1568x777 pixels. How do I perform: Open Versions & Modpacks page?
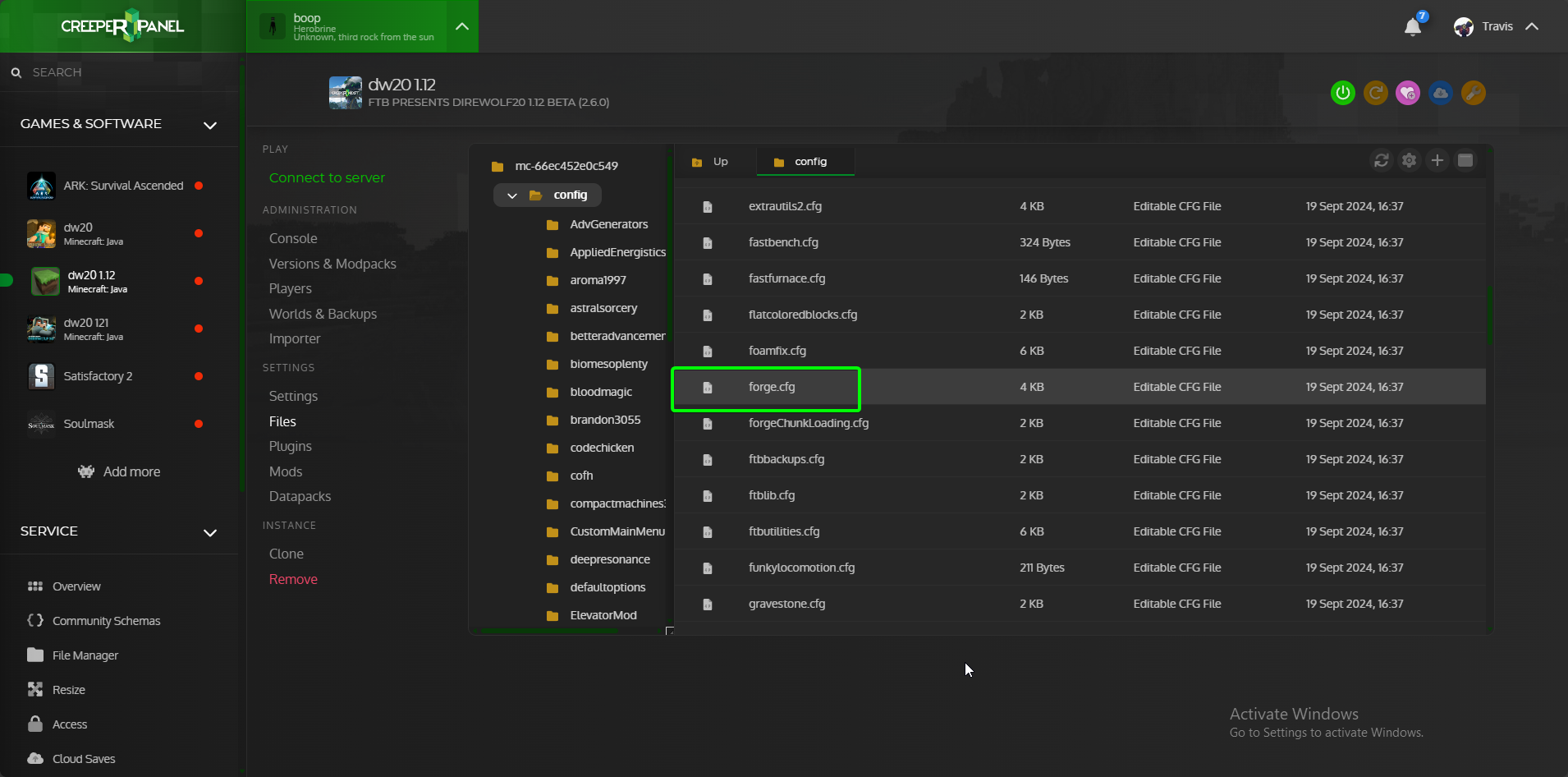coord(332,264)
